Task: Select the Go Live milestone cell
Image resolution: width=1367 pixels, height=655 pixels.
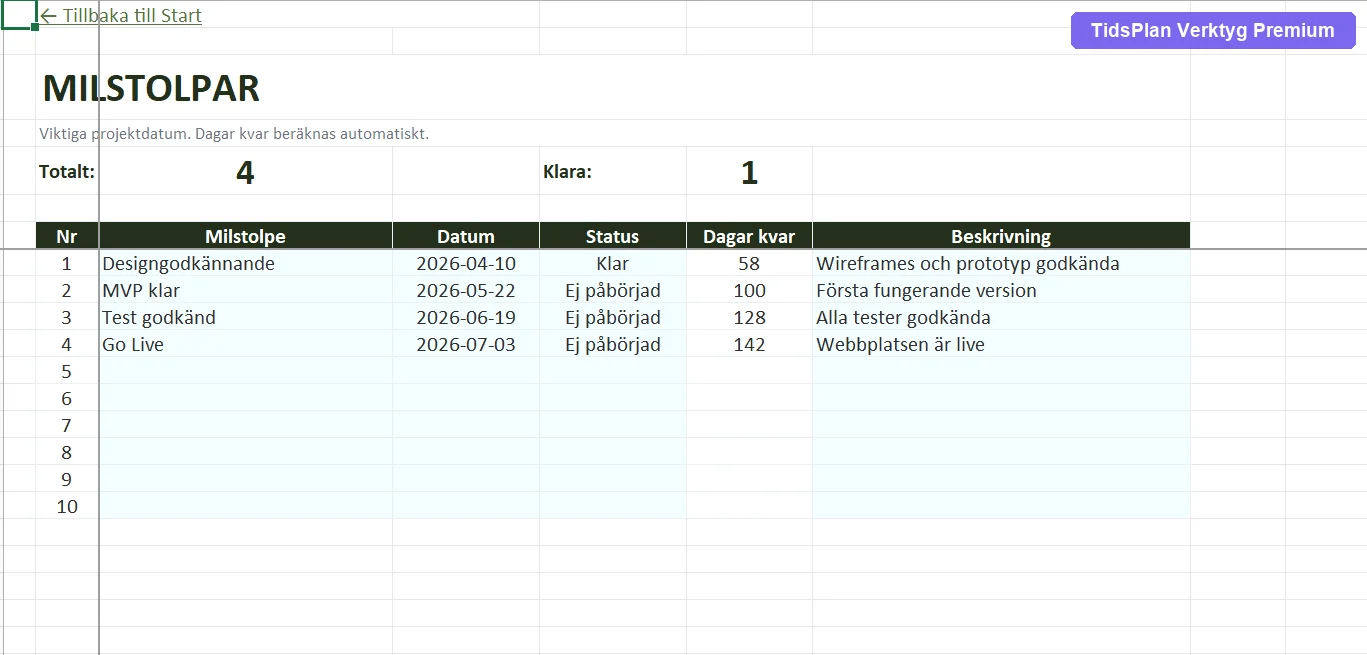Action: point(245,344)
